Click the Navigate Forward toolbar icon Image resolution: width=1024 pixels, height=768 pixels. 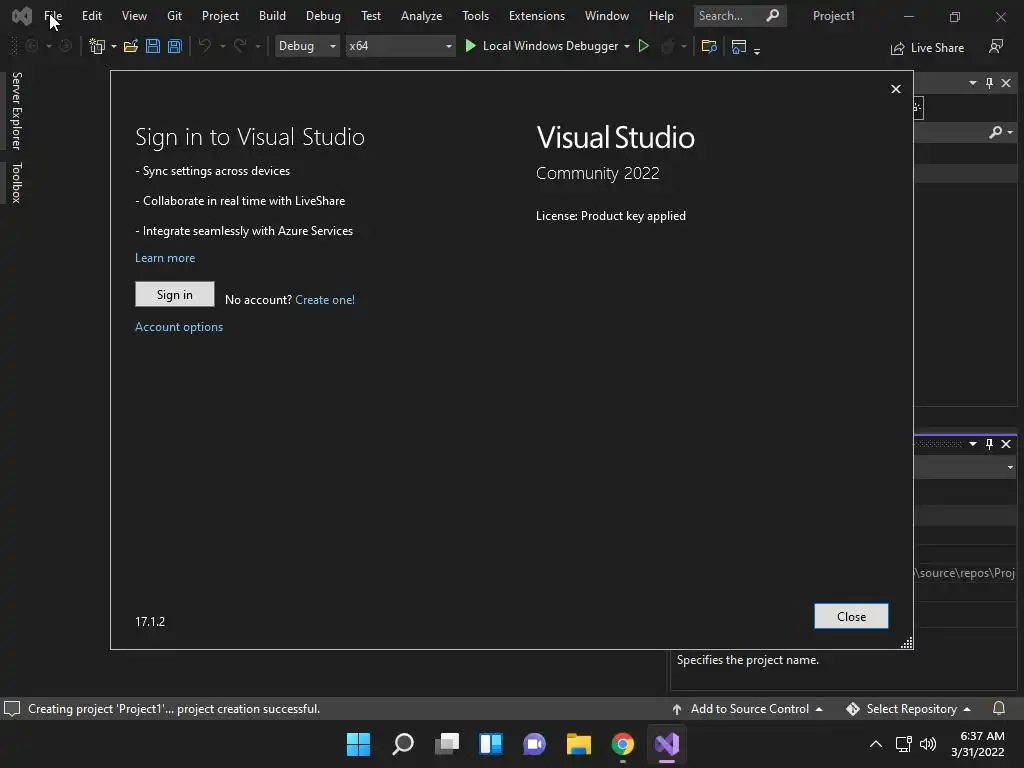[65, 46]
